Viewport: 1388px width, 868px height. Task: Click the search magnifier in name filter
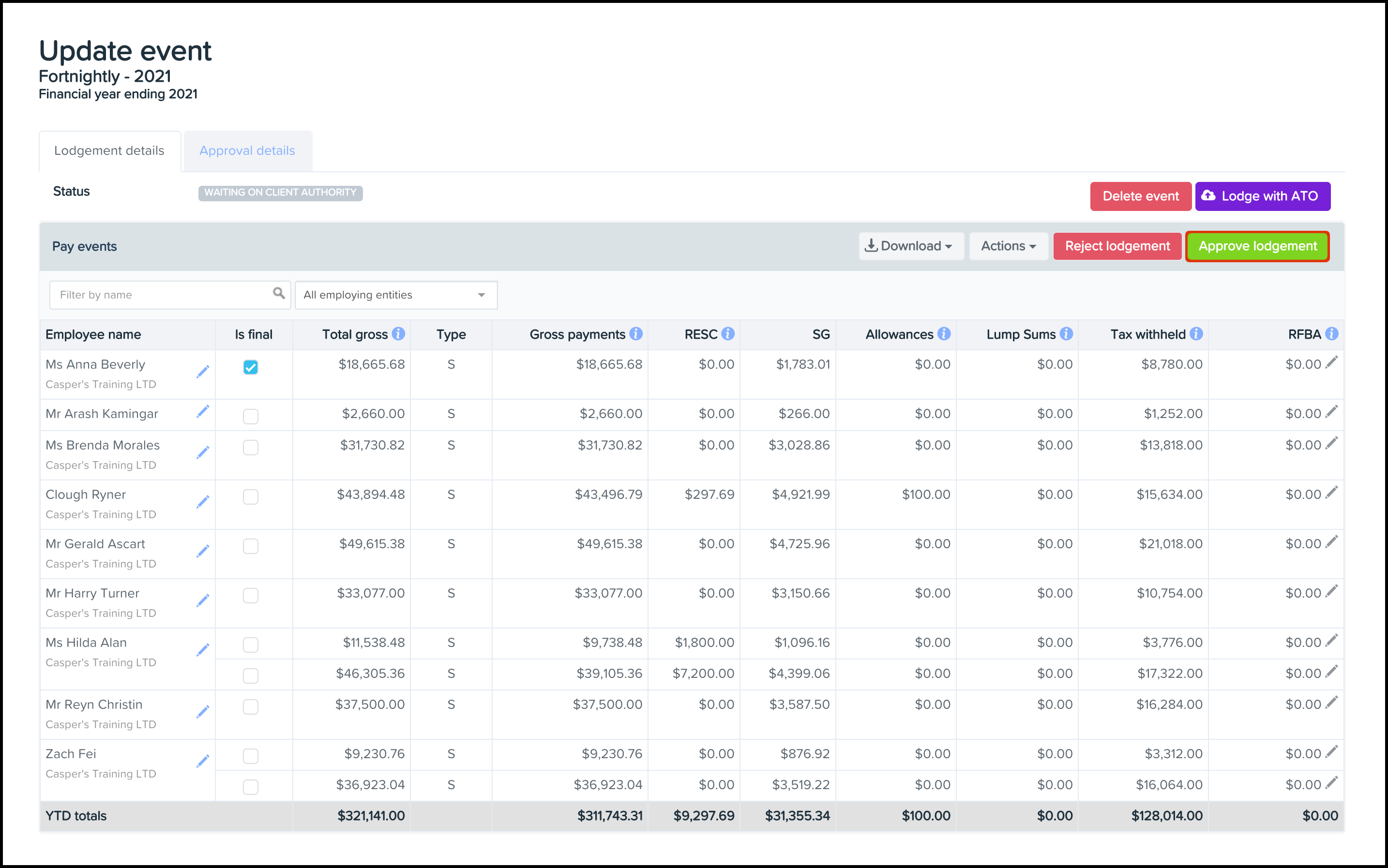tap(278, 294)
